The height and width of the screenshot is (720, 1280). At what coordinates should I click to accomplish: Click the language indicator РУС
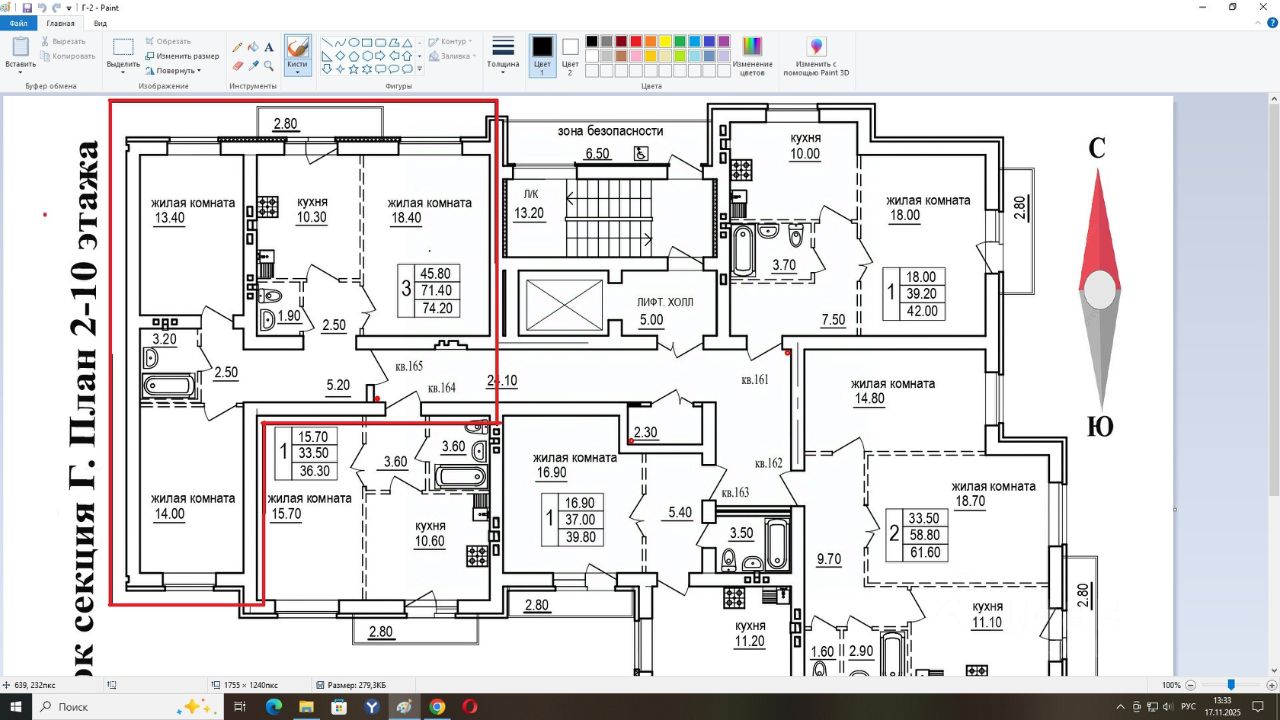(x=1188, y=707)
